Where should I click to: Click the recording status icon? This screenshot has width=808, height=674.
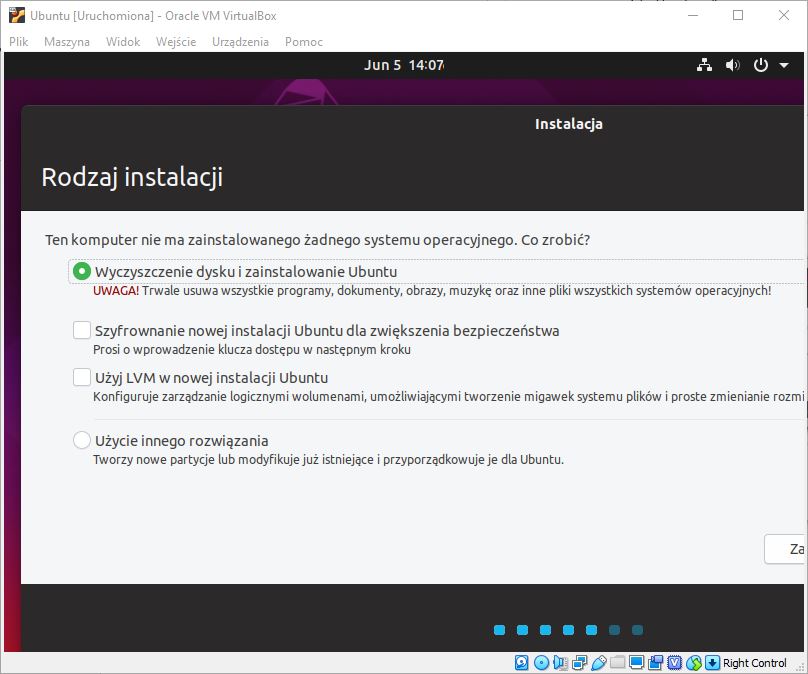point(655,663)
